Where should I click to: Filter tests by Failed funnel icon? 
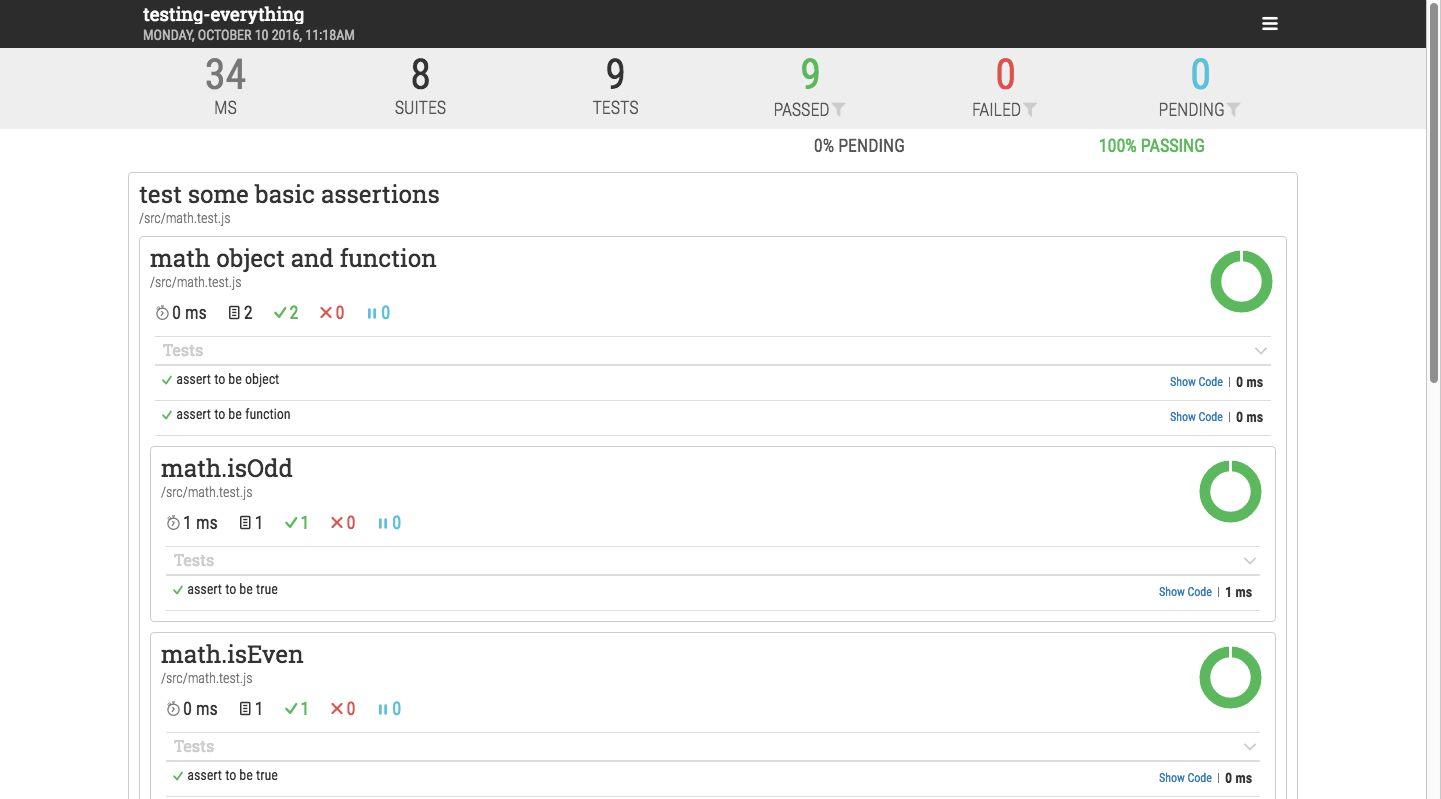(1030, 110)
